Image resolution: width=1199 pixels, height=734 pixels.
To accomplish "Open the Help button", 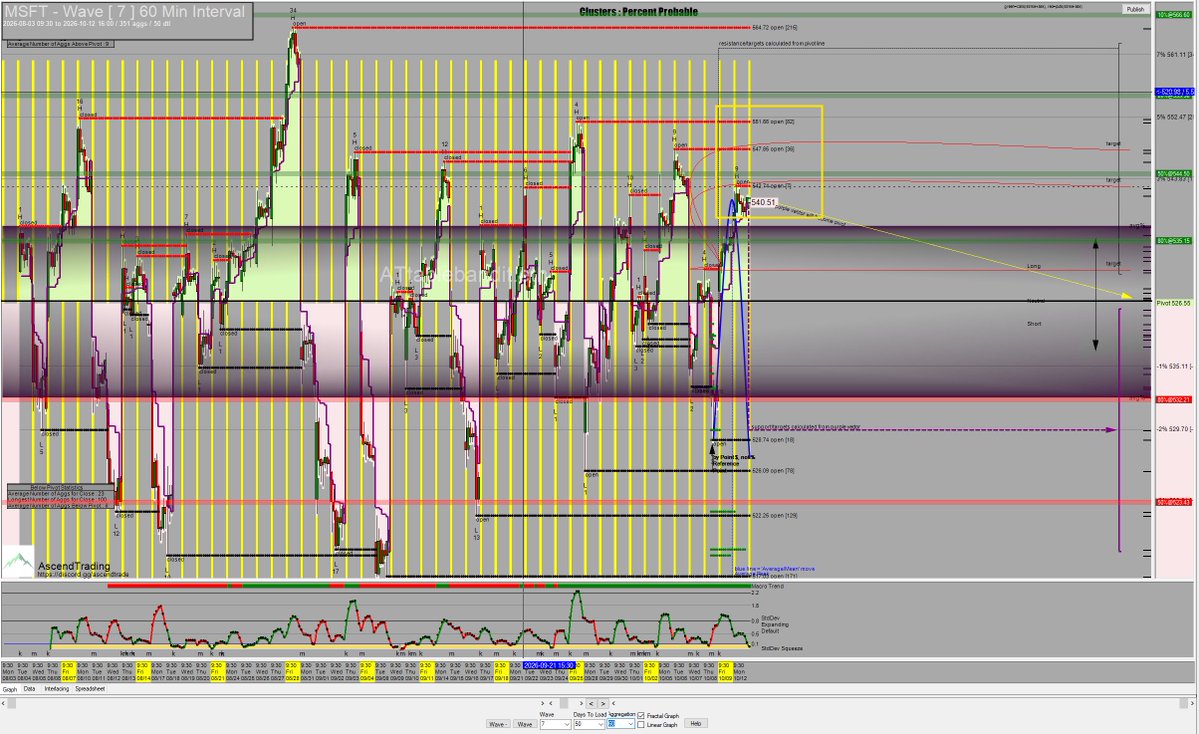I will (696, 723).
